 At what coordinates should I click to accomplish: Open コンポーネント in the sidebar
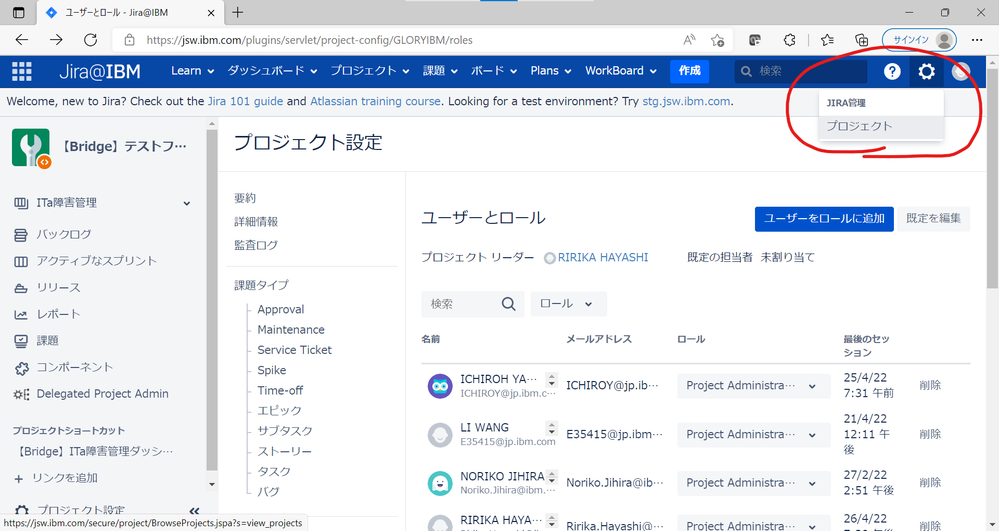tap(75, 367)
